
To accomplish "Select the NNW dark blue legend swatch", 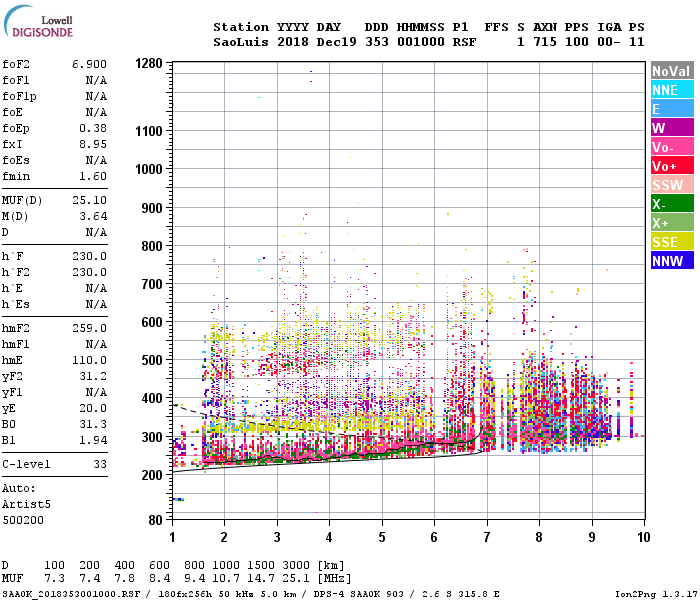I will (672, 261).
